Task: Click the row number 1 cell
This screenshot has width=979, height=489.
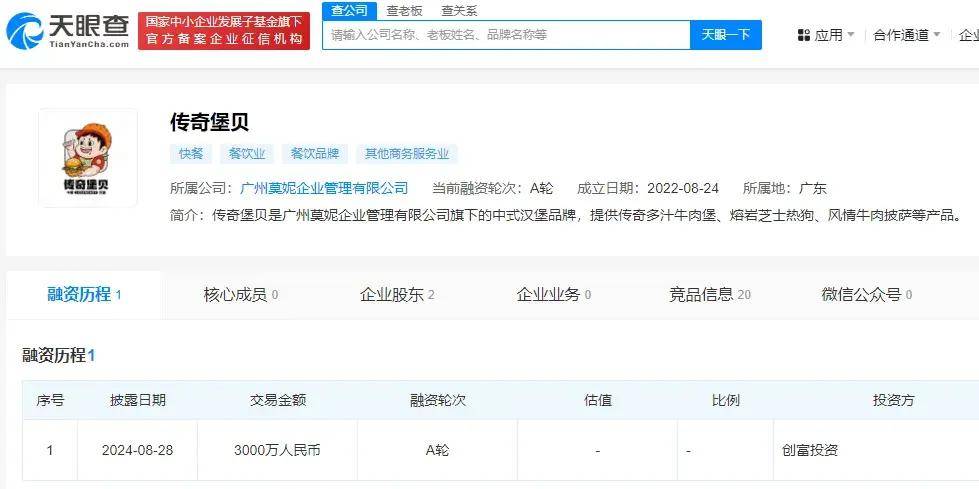Action: click(x=50, y=450)
